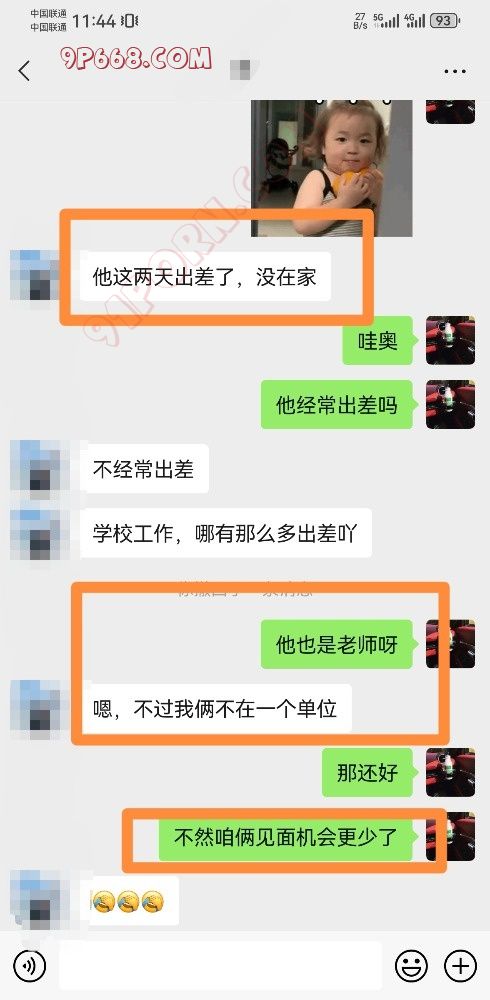Select the message 嗯,不过我俩不在一个单位
Viewport: 490px width, 1000px height.
click(x=215, y=709)
